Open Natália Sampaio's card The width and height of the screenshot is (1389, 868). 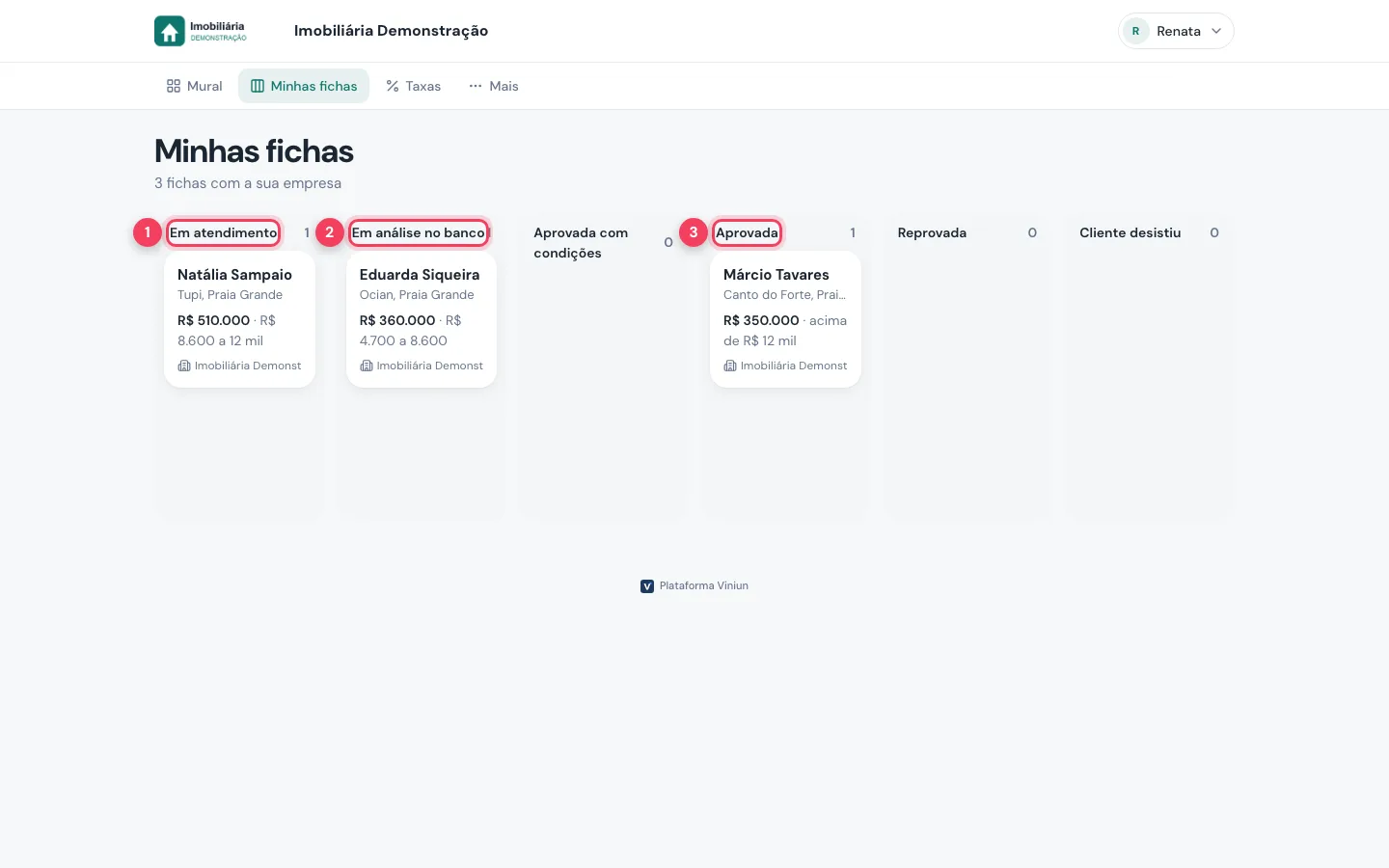240,319
